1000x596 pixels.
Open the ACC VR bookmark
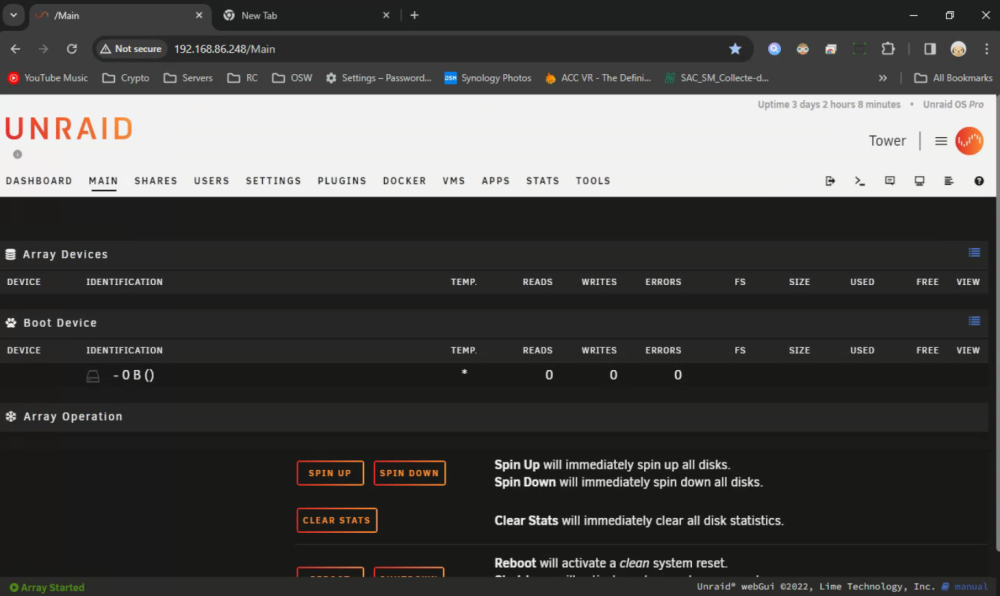(x=598, y=78)
